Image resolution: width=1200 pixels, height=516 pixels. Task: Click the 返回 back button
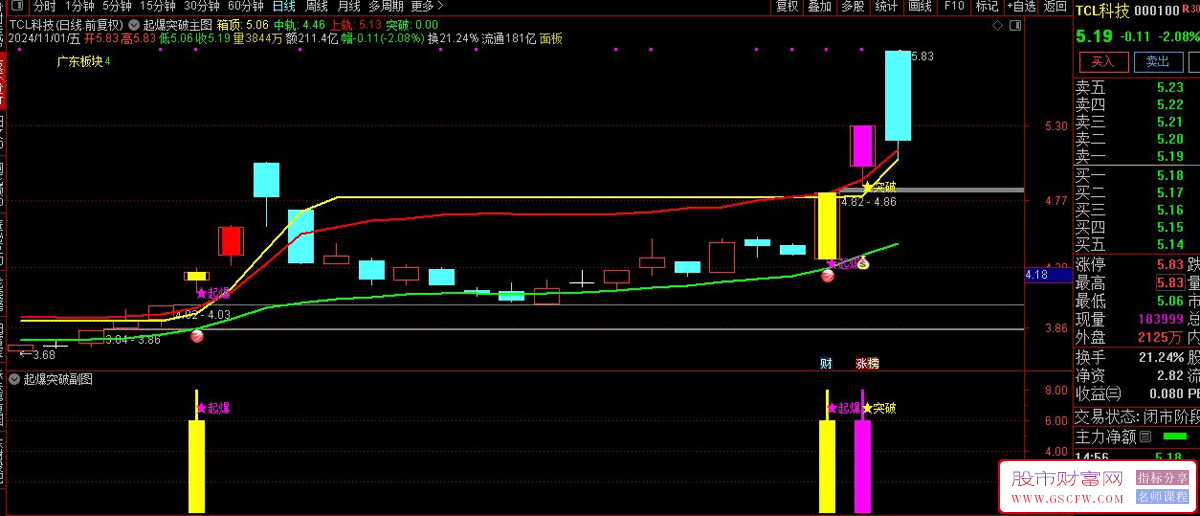click(x=1055, y=6)
